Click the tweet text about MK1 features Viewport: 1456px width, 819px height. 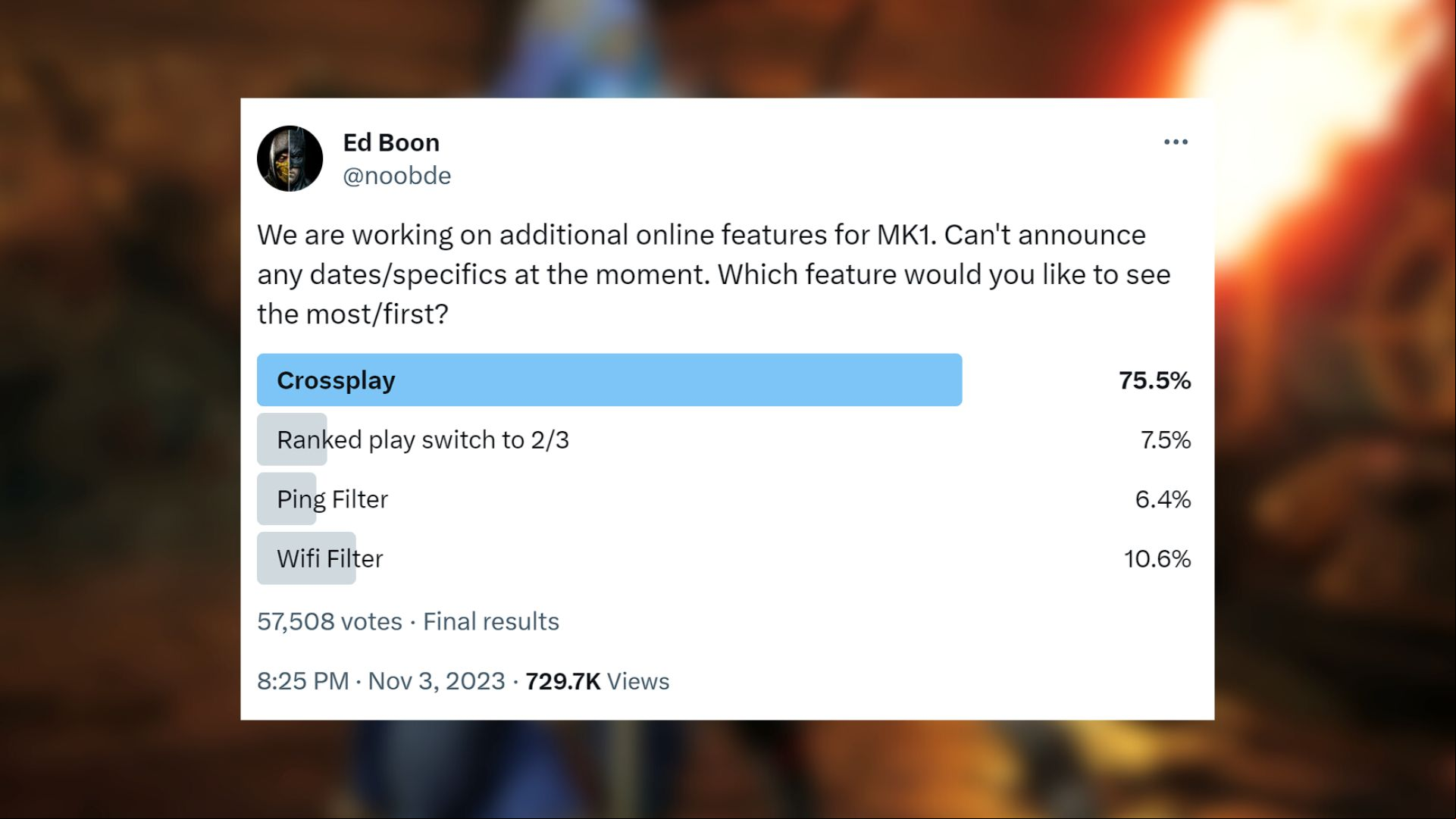[x=714, y=274]
